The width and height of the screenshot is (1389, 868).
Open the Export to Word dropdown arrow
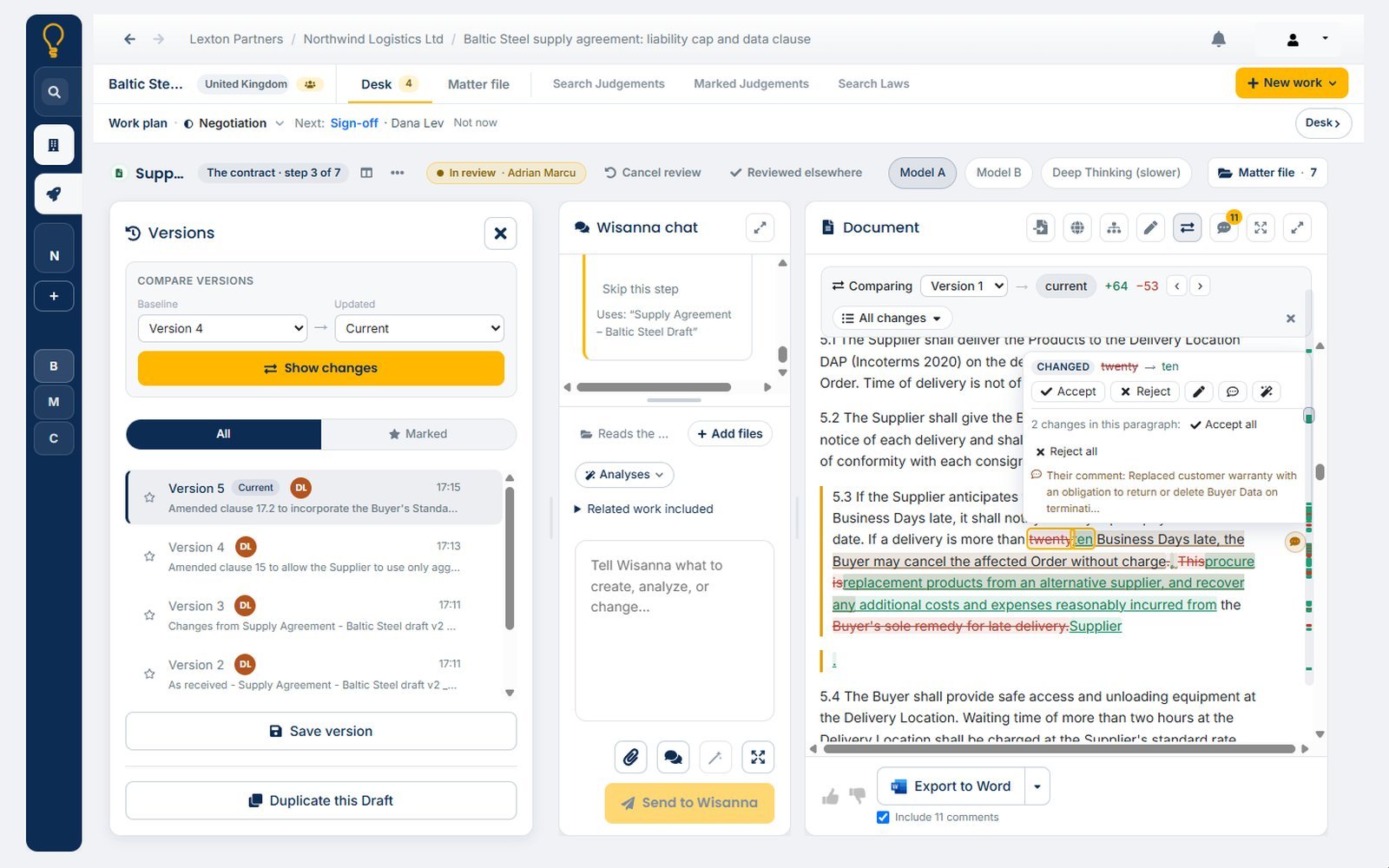1037,786
